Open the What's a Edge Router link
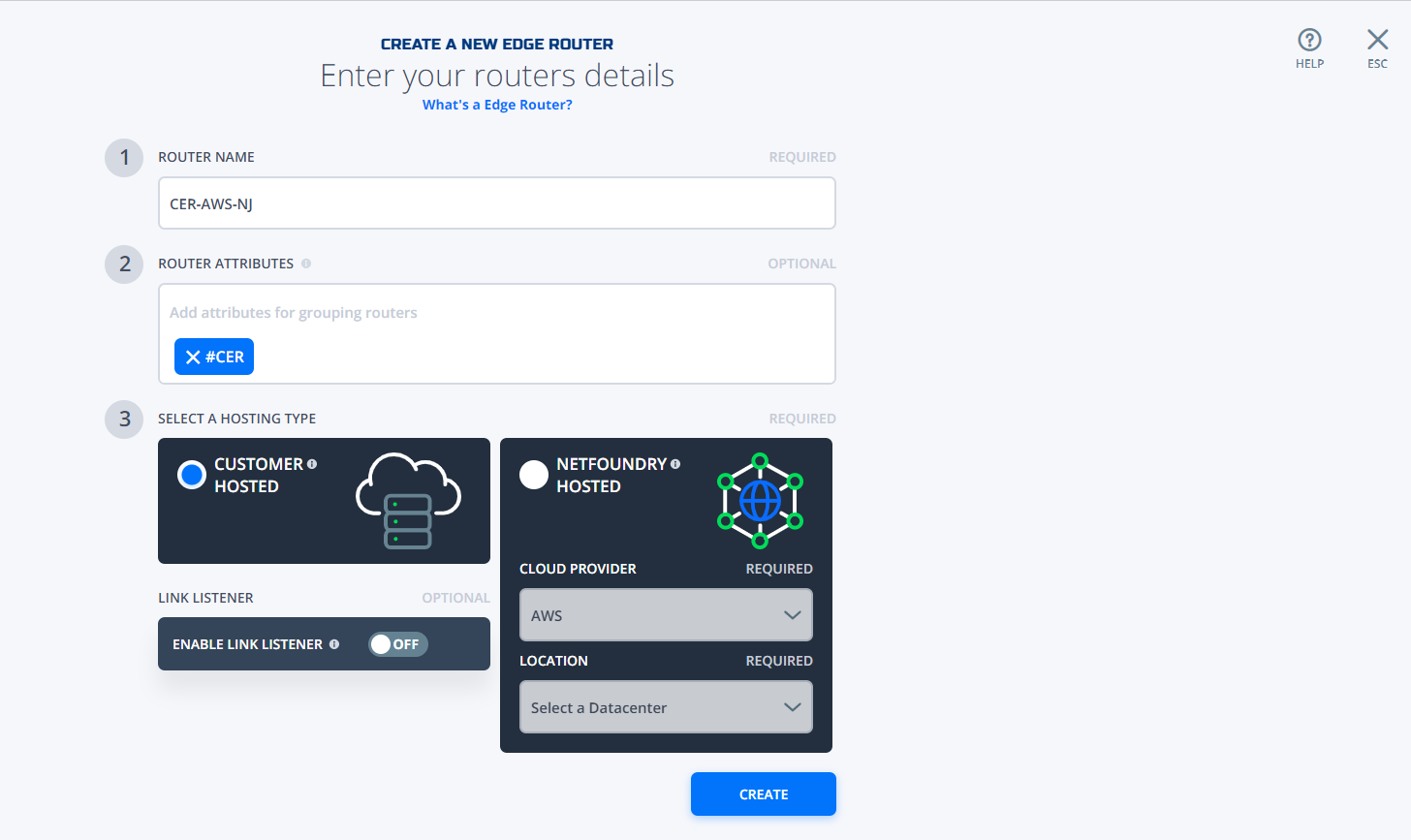The height and width of the screenshot is (840, 1411). click(x=497, y=105)
